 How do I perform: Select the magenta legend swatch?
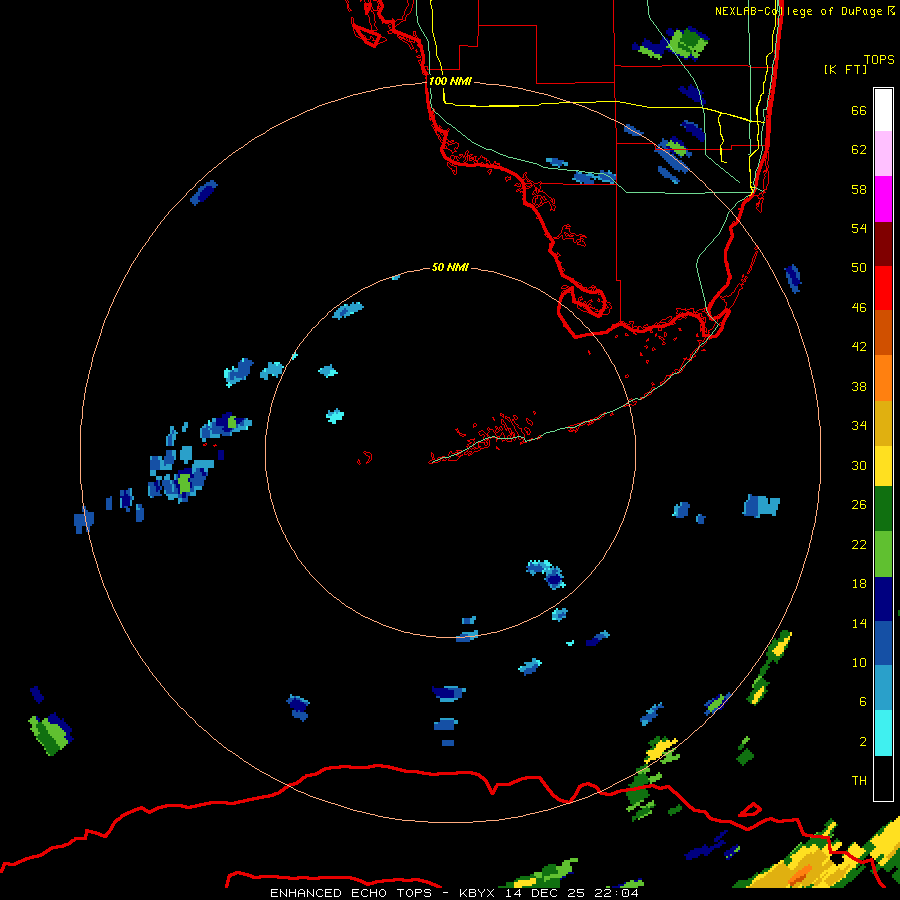click(883, 199)
